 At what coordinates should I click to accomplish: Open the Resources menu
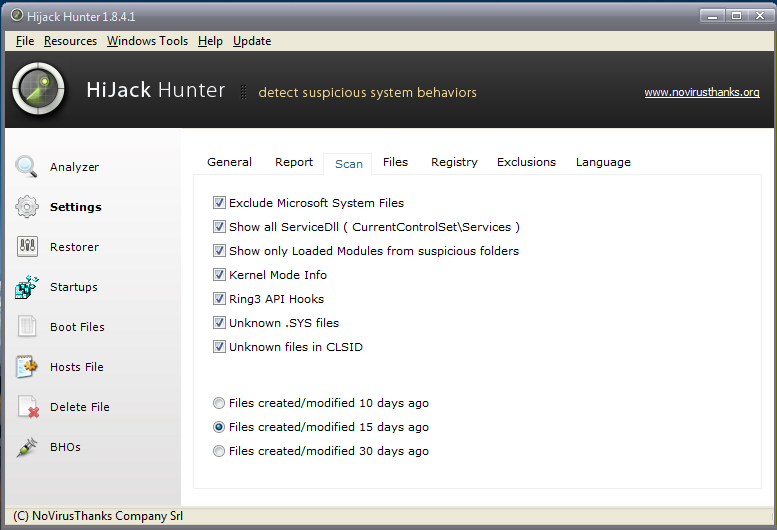coord(70,41)
